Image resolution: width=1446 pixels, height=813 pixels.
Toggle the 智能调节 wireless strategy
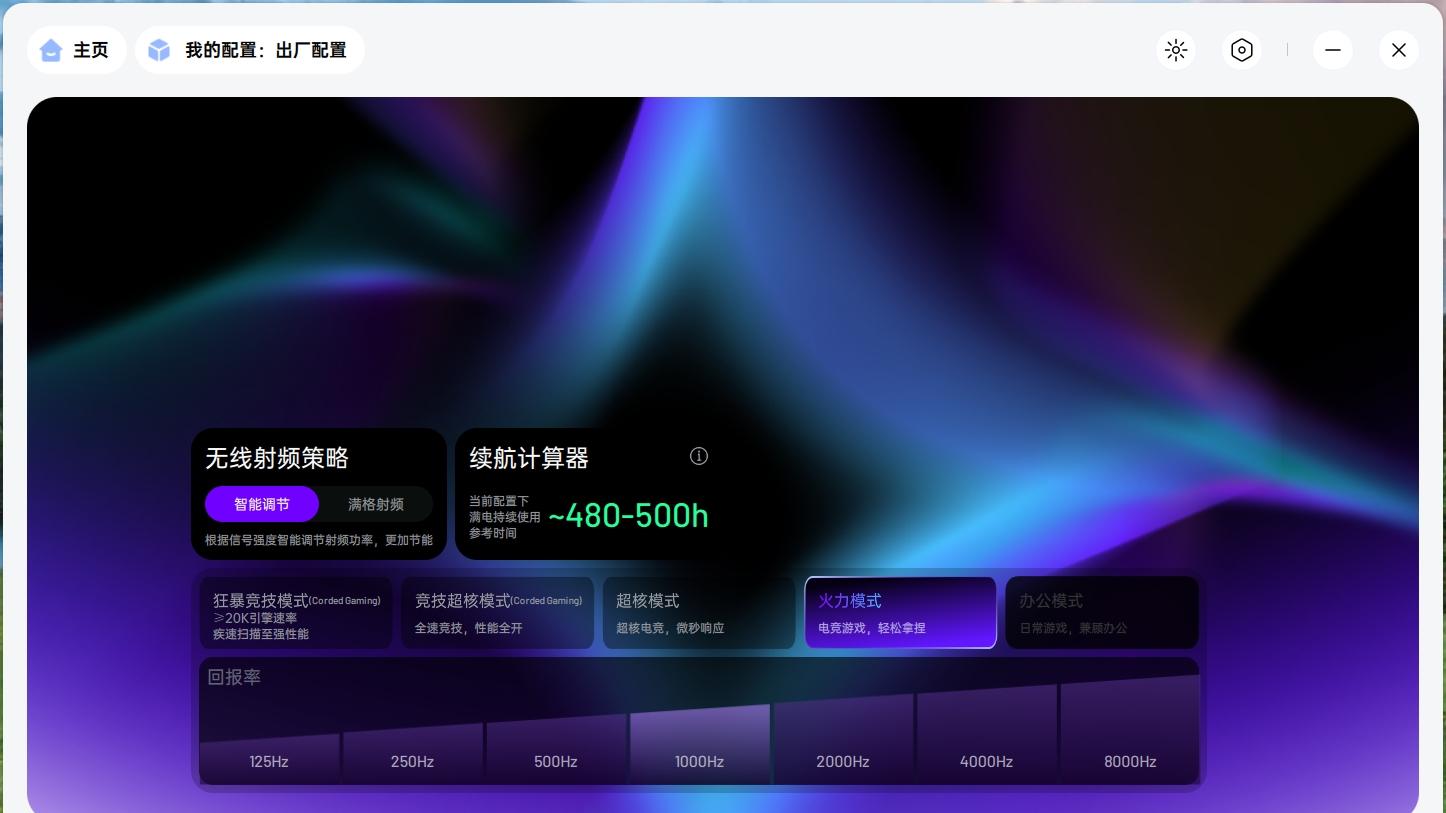[262, 504]
